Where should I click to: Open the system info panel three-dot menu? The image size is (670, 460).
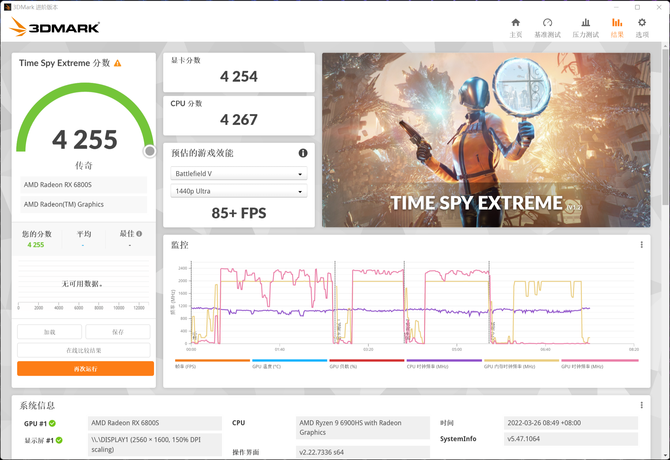[x=641, y=405]
